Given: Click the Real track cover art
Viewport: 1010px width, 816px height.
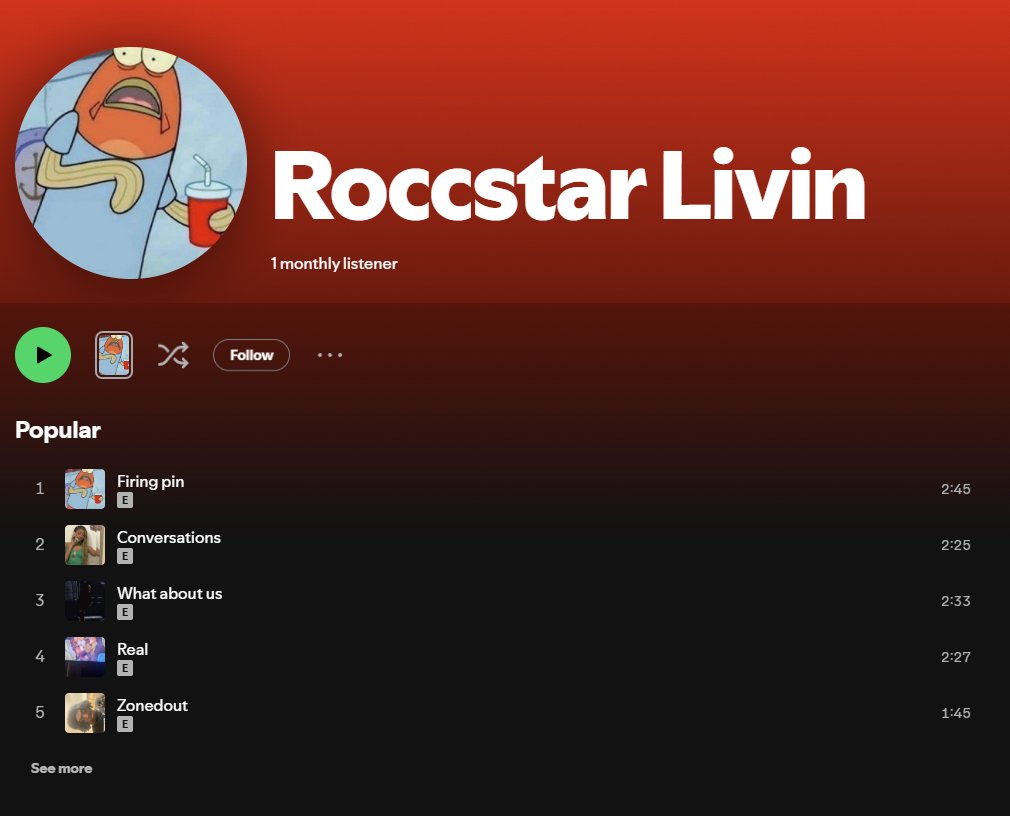Looking at the screenshot, I should pyautogui.click(x=85, y=657).
